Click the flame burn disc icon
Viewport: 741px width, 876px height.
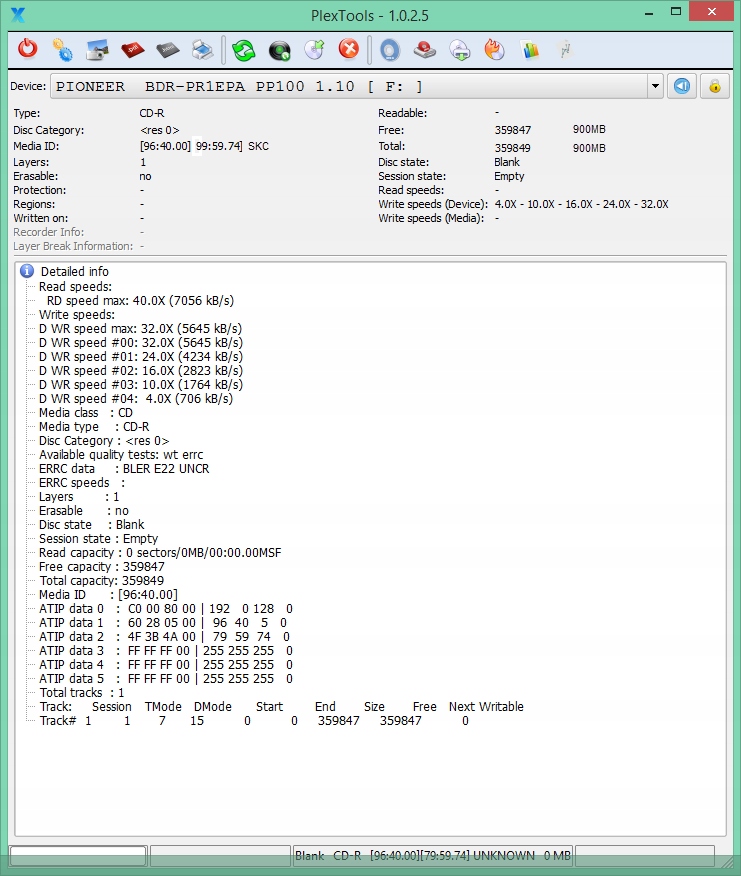(494, 49)
